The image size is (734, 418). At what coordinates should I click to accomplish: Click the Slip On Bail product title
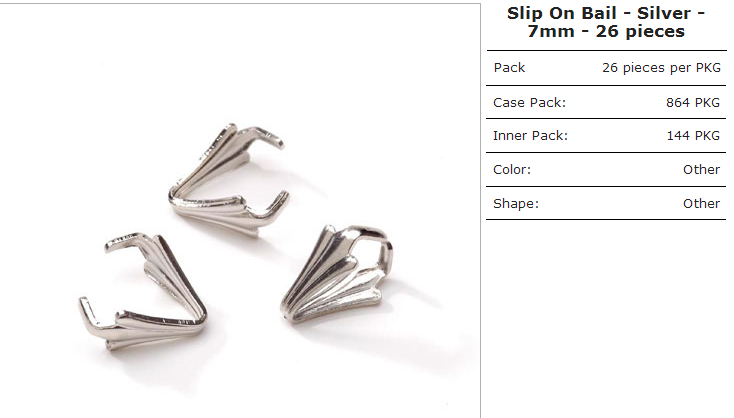pos(606,22)
